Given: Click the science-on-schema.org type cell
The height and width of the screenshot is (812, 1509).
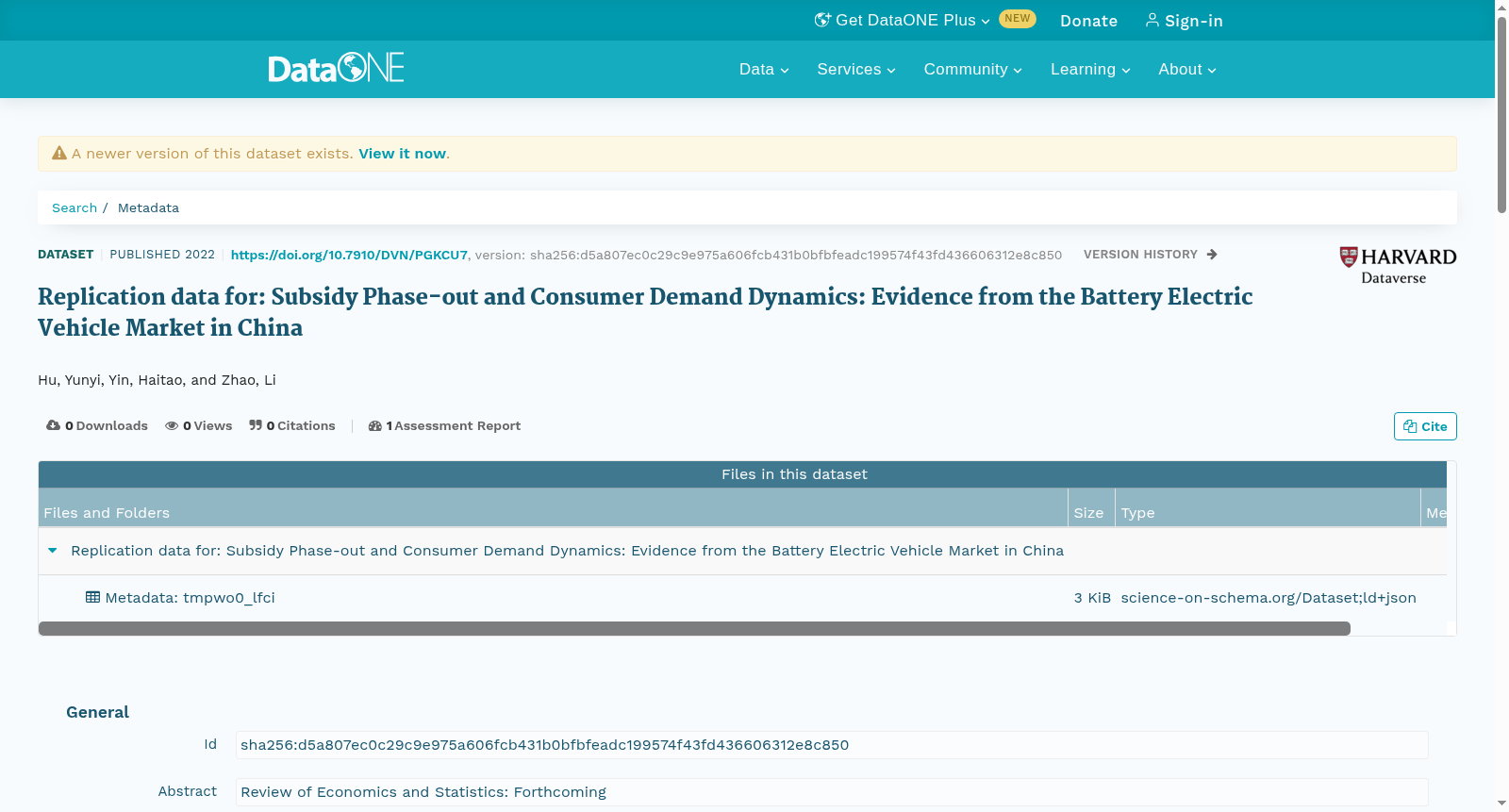Looking at the screenshot, I should click(x=1269, y=598).
